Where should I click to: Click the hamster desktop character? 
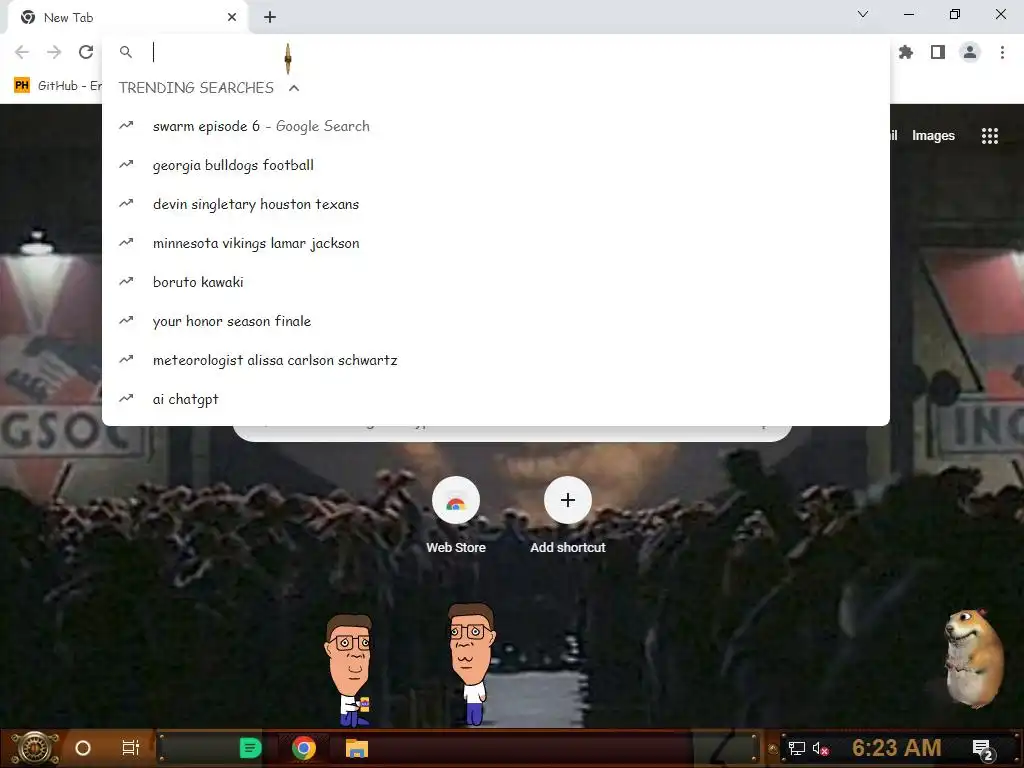(974, 658)
